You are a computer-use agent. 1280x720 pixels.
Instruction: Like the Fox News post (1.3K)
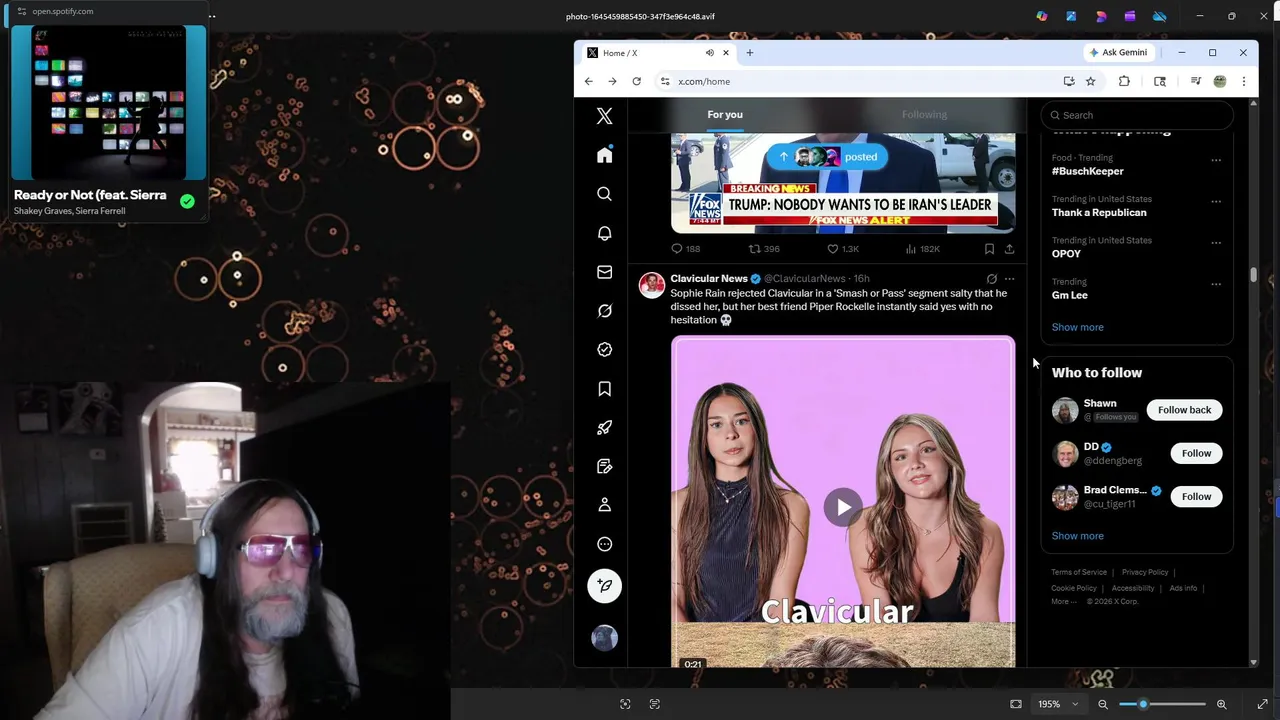(843, 249)
